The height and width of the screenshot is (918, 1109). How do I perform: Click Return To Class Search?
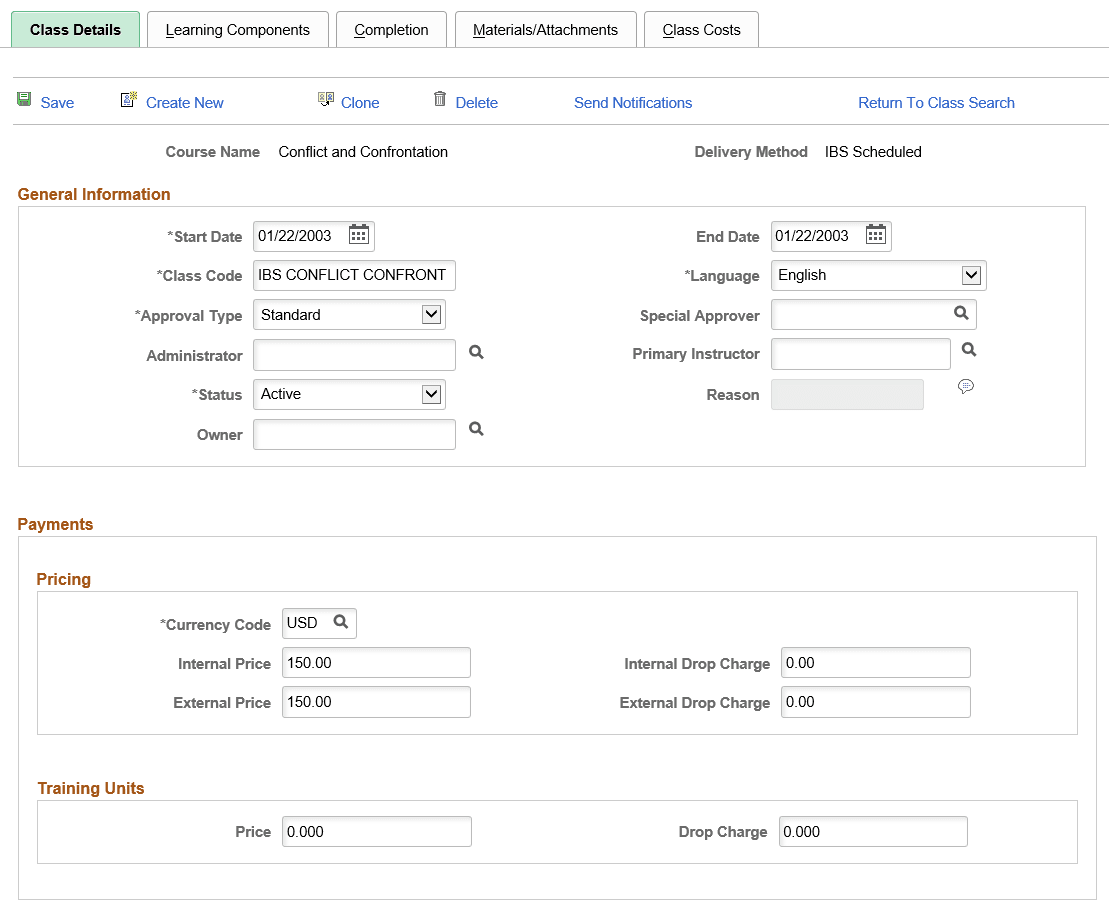pyautogui.click(x=936, y=102)
